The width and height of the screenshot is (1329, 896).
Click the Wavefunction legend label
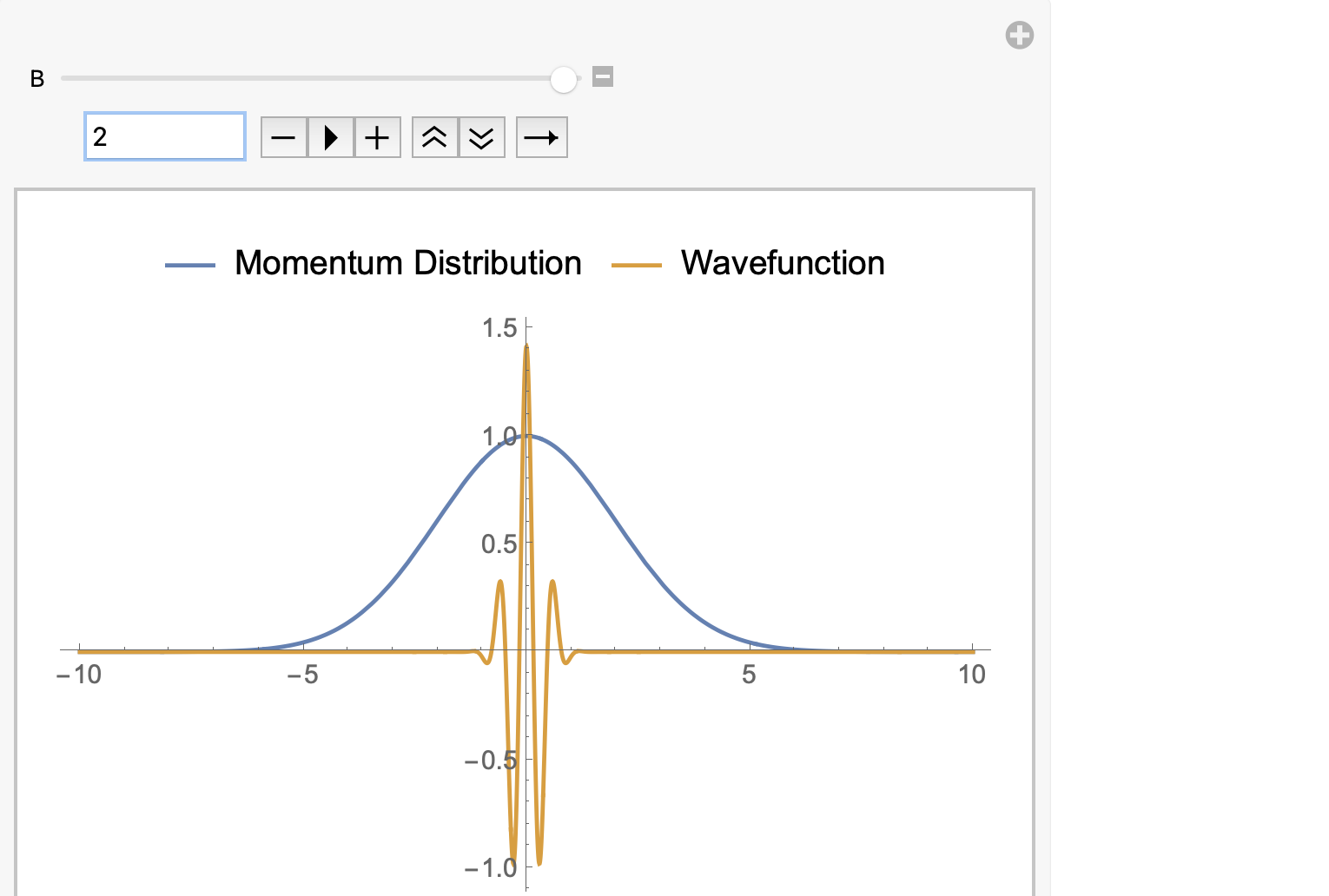click(x=782, y=263)
